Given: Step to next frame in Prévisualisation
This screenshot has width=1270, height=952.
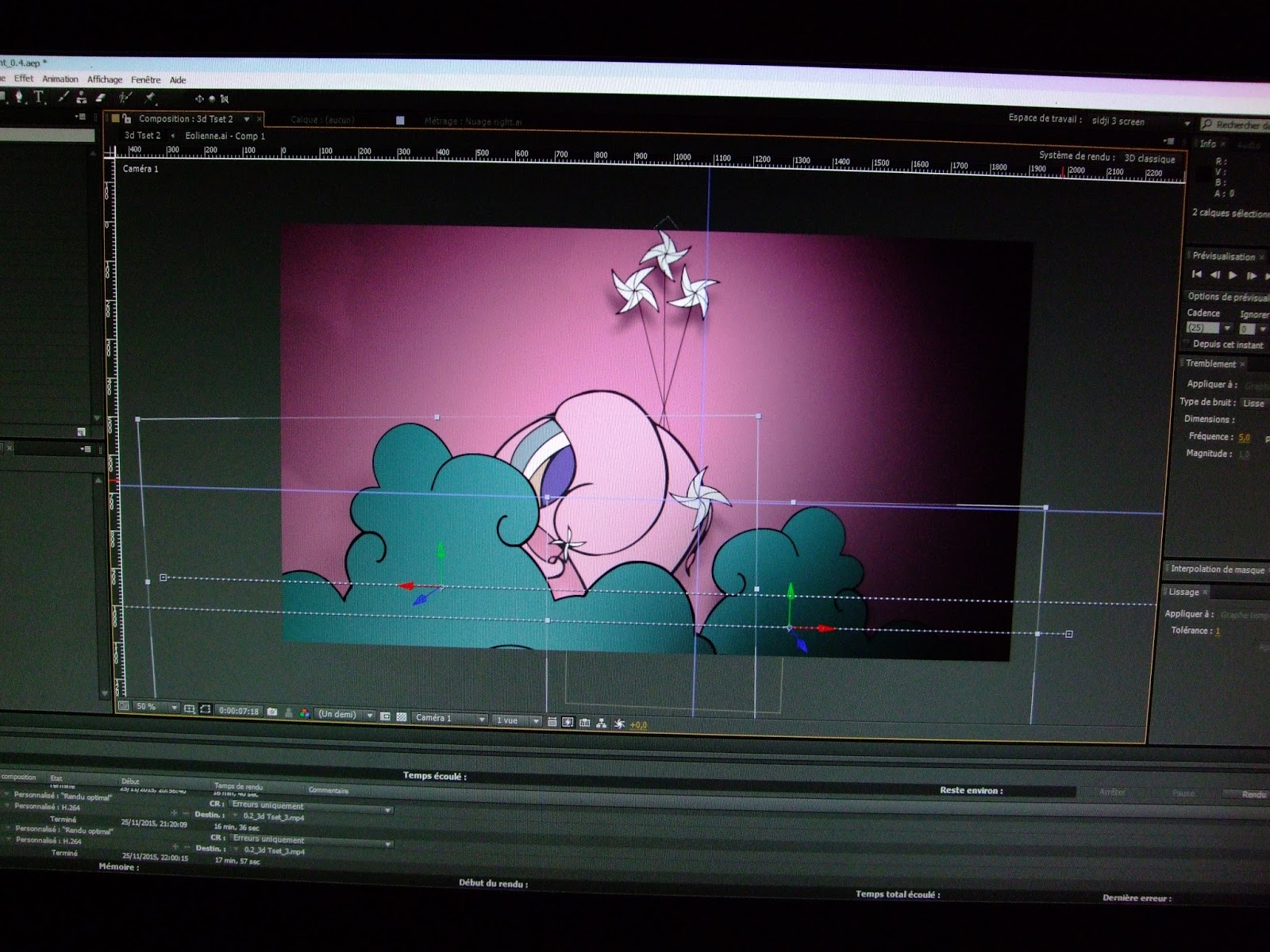Looking at the screenshot, I should 1252,276.
